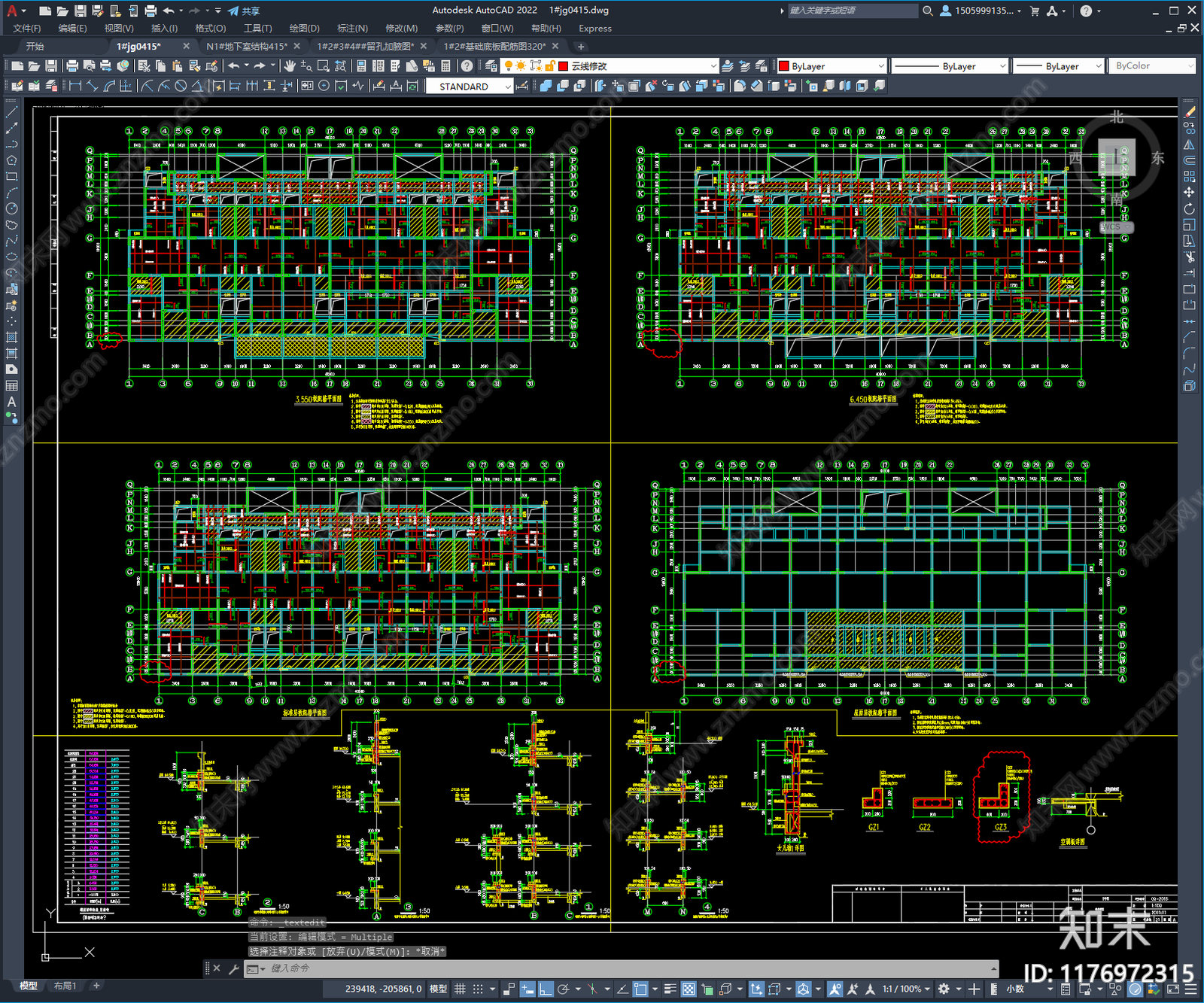Click the 共享 share button

[244, 11]
